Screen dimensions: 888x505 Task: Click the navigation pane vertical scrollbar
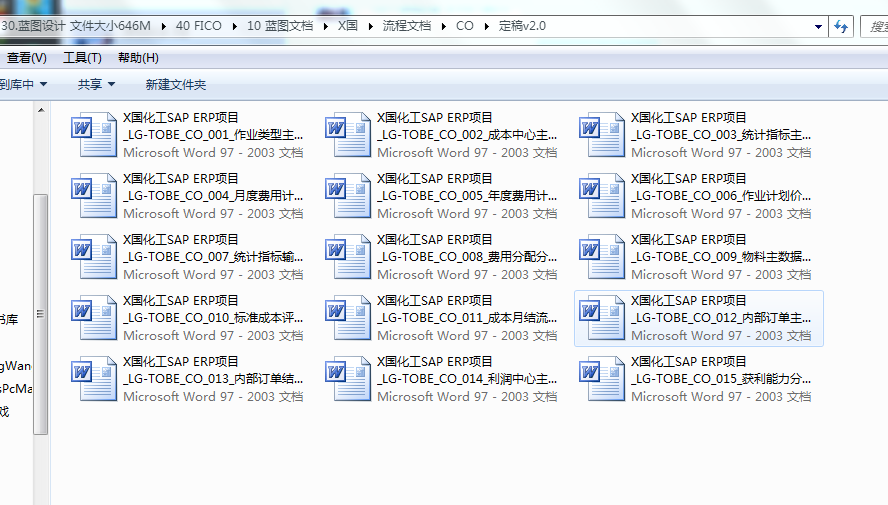pos(40,310)
